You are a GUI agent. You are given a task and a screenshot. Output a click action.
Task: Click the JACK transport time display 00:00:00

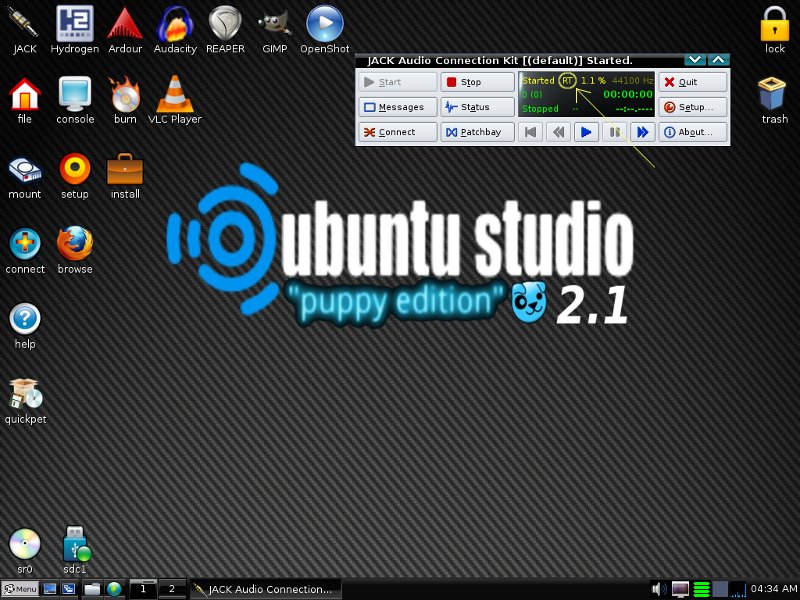tap(628, 94)
